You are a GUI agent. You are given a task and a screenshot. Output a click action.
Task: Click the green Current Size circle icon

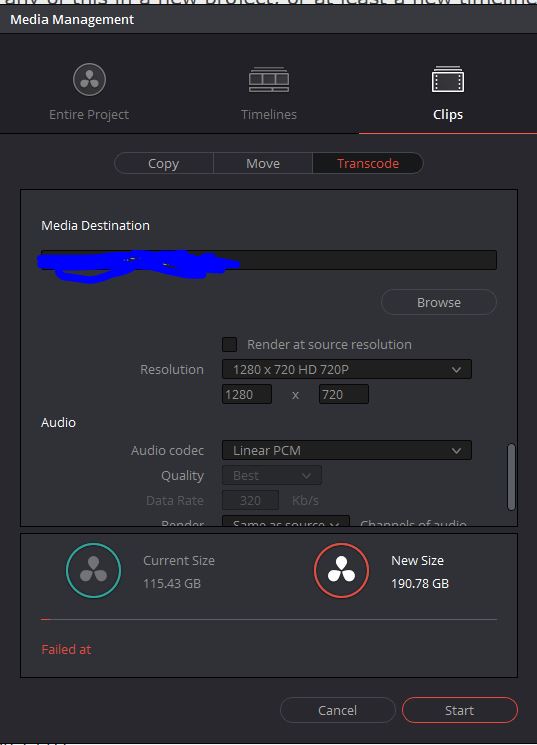click(94, 570)
